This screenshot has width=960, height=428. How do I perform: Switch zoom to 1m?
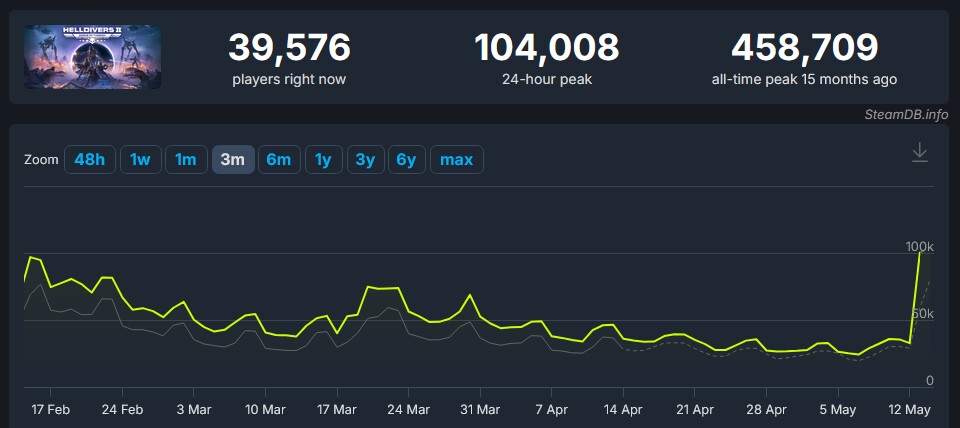click(x=186, y=160)
